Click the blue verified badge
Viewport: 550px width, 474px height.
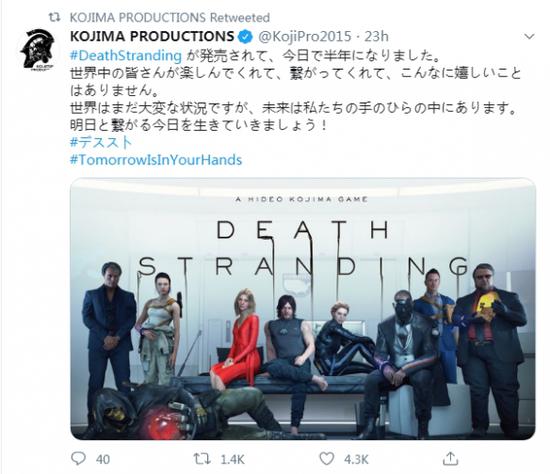click(246, 36)
